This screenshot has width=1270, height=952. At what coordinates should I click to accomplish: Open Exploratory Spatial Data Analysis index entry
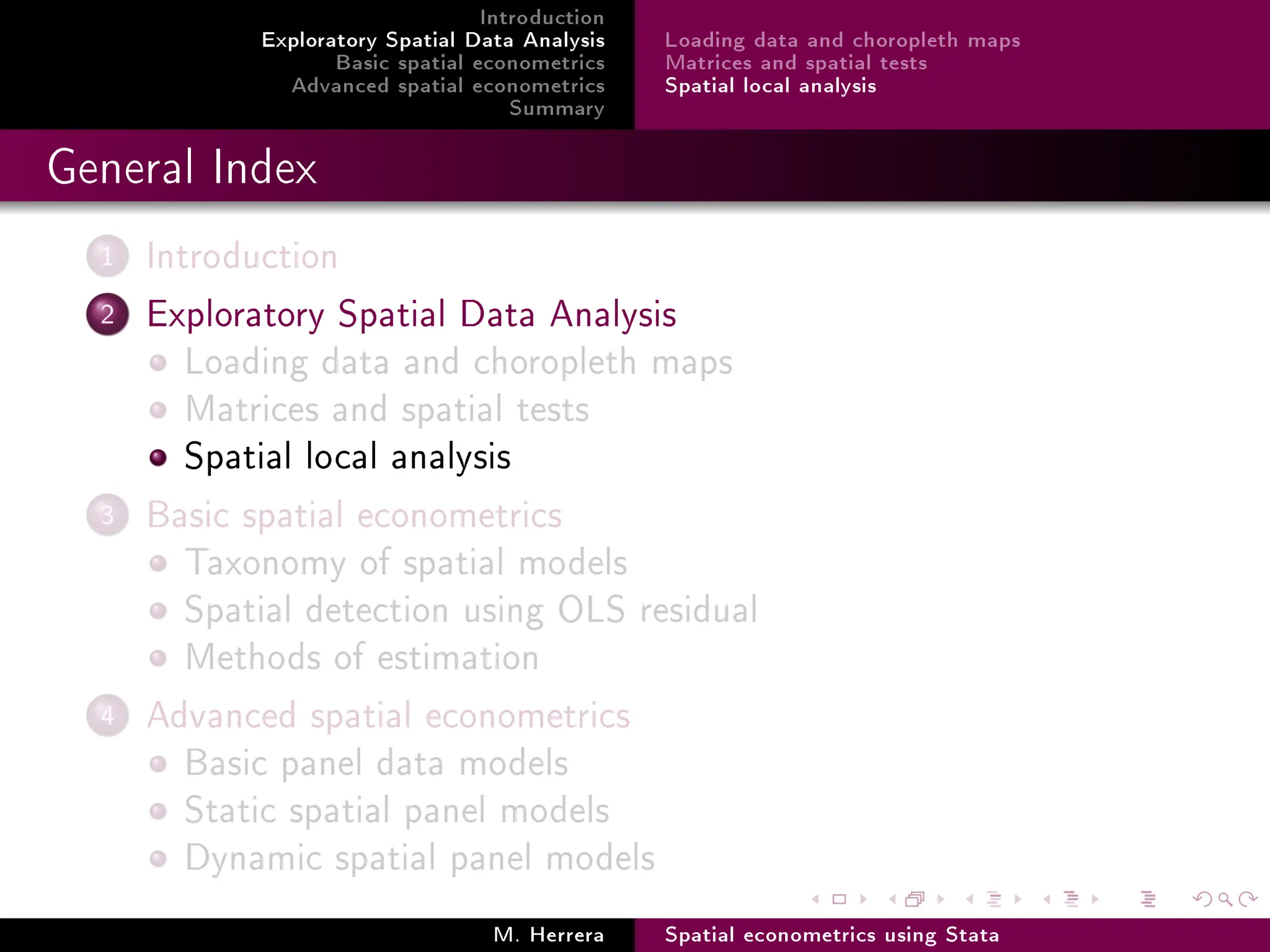click(x=411, y=315)
